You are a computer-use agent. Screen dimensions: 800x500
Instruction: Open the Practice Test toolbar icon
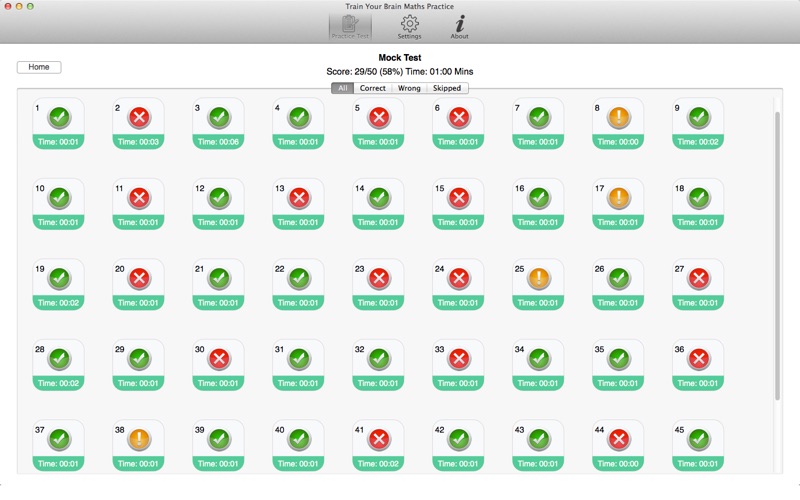click(x=350, y=27)
